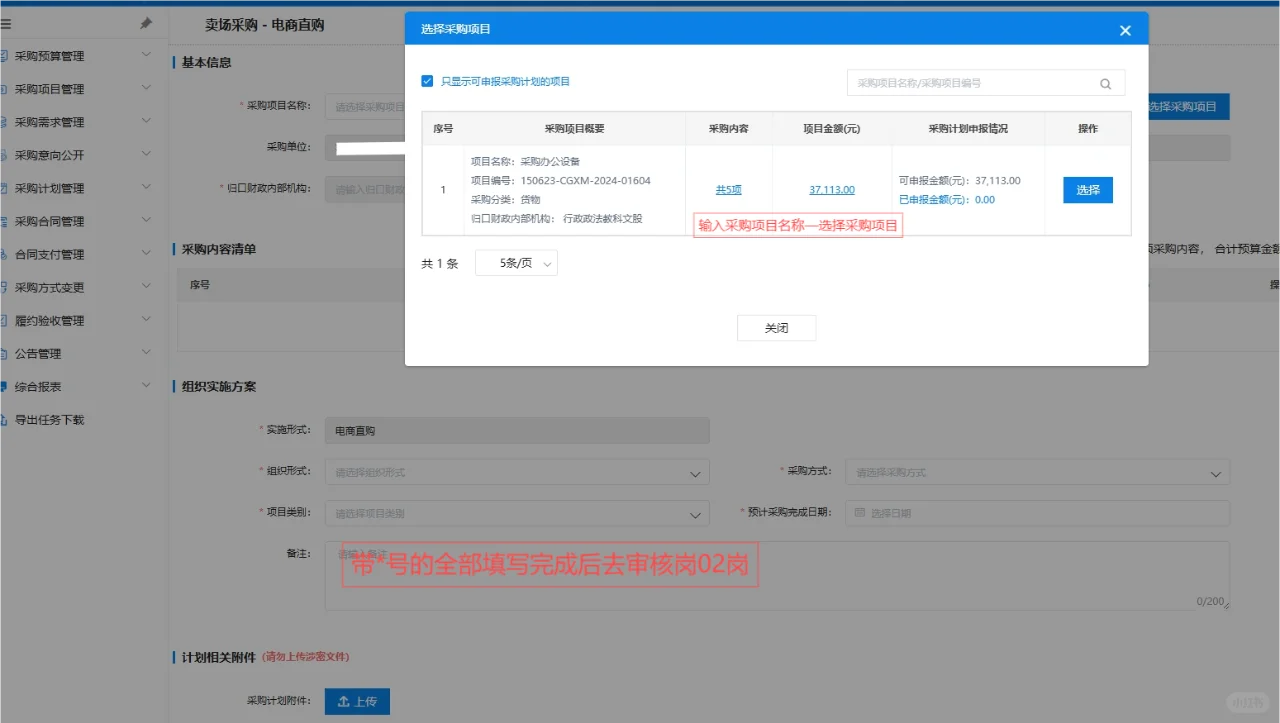
Task: Expand the 采购预算管理 chevron
Action: pyautogui.click(x=146, y=55)
